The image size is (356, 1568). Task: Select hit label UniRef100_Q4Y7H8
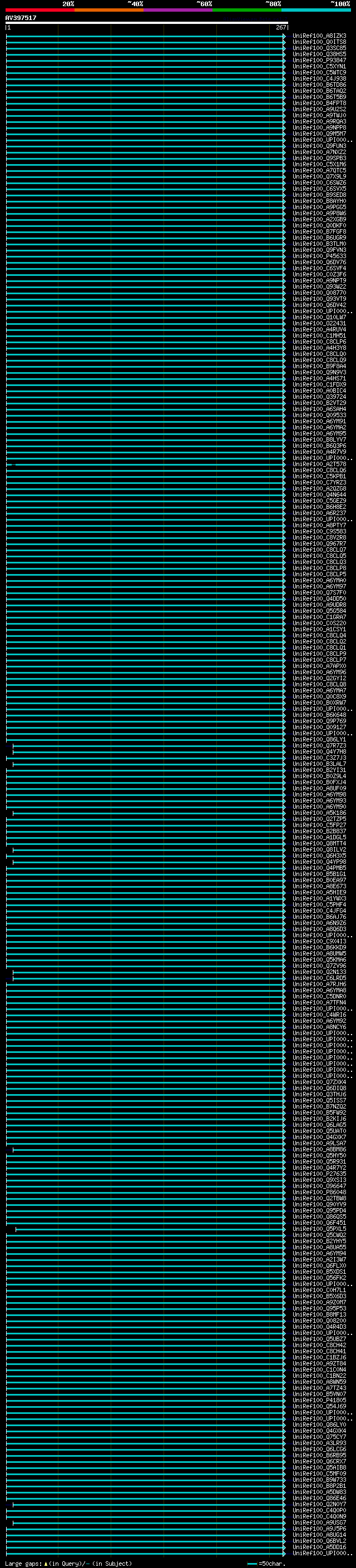click(319, 752)
